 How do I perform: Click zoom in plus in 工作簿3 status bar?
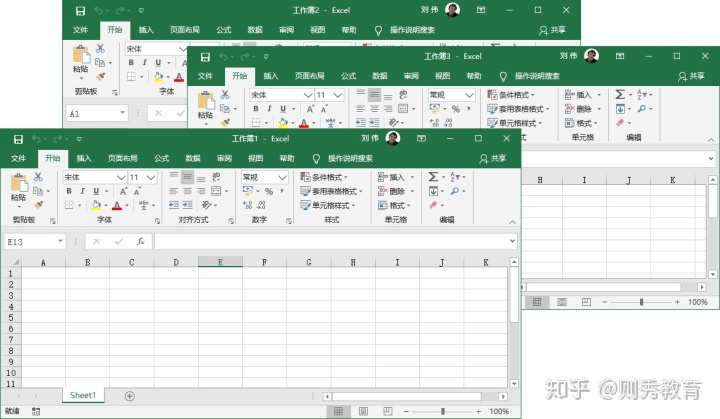(677, 302)
